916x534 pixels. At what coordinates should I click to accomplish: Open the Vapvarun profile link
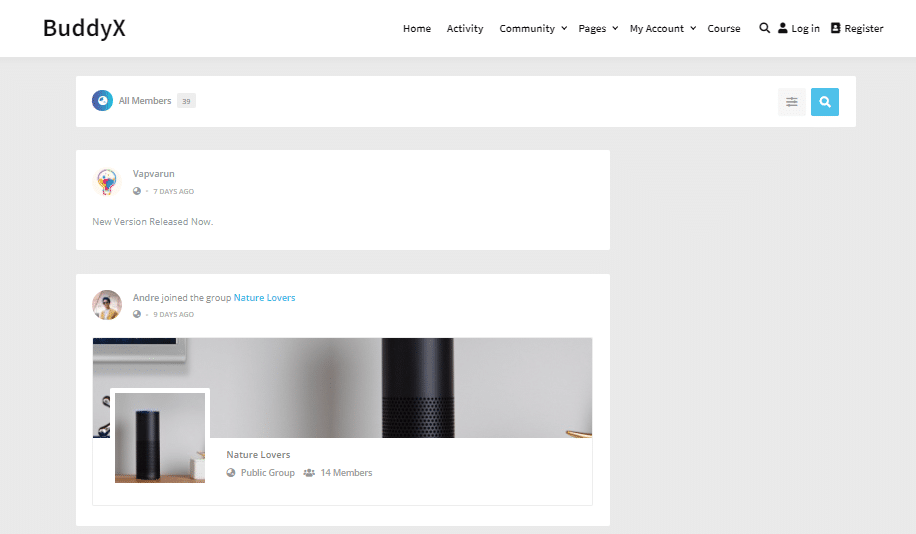click(x=153, y=174)
